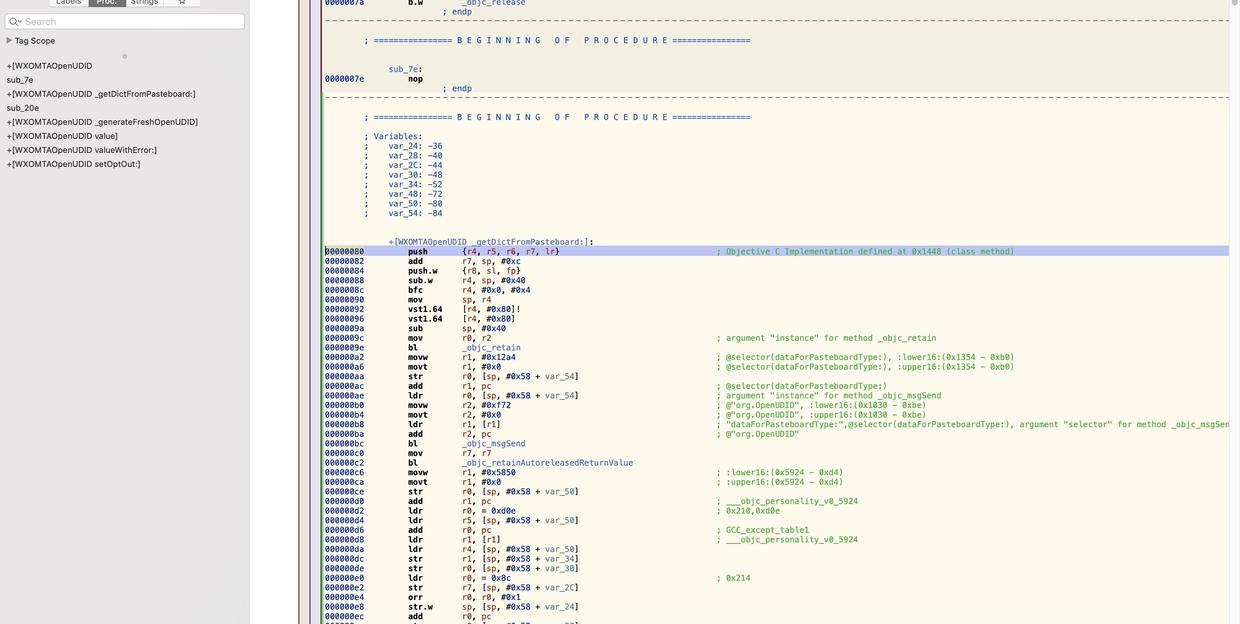1240x624 pixels.
Task: Click the var_2C operand at 000000e2
Action: coord(559,588)
